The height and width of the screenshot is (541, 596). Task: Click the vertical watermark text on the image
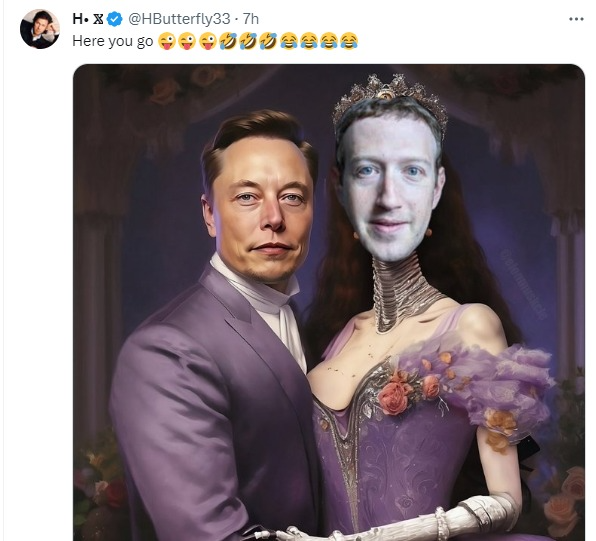525,284
